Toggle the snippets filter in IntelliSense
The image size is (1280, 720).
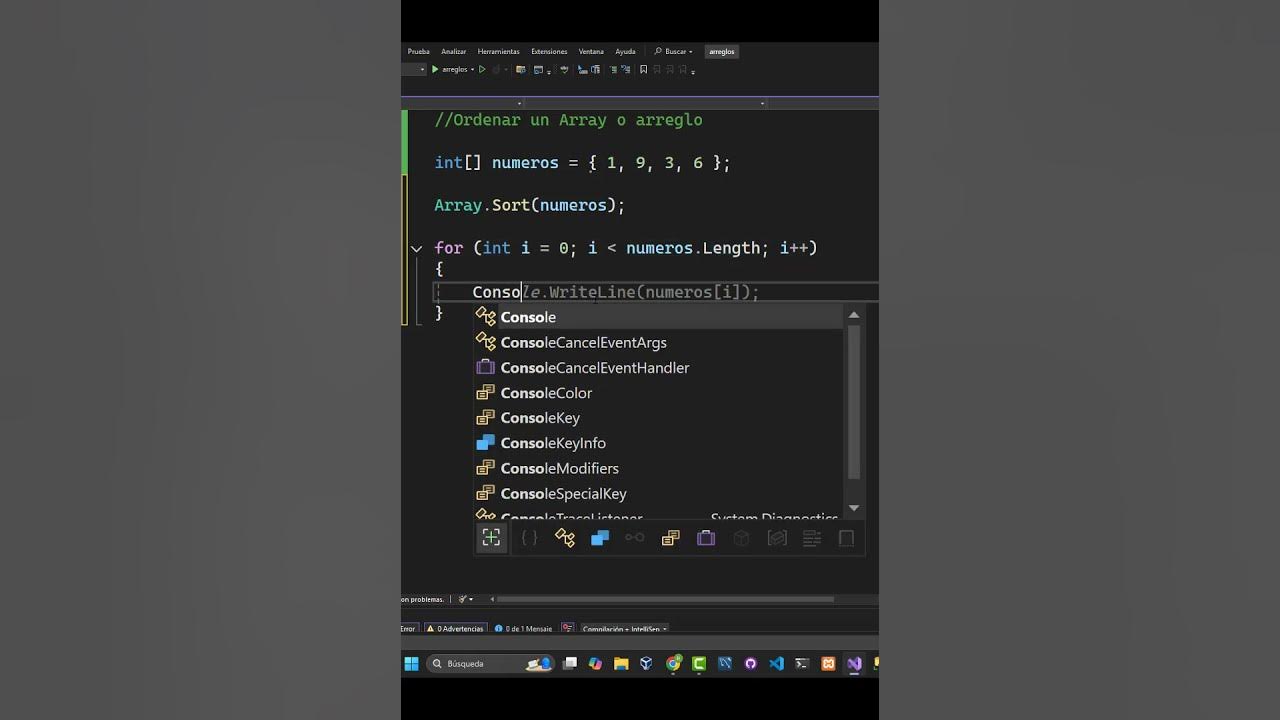click(x=846, y=538)
